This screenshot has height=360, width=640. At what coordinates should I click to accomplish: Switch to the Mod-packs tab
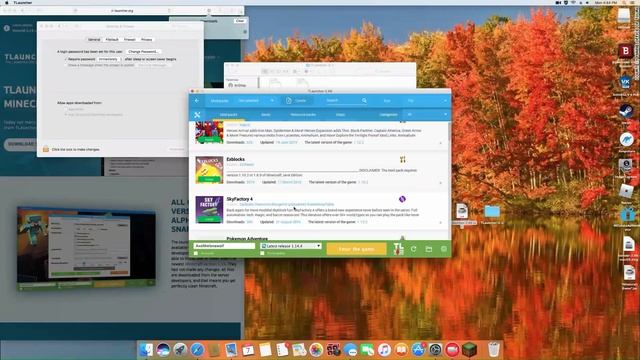coord(229,115)
